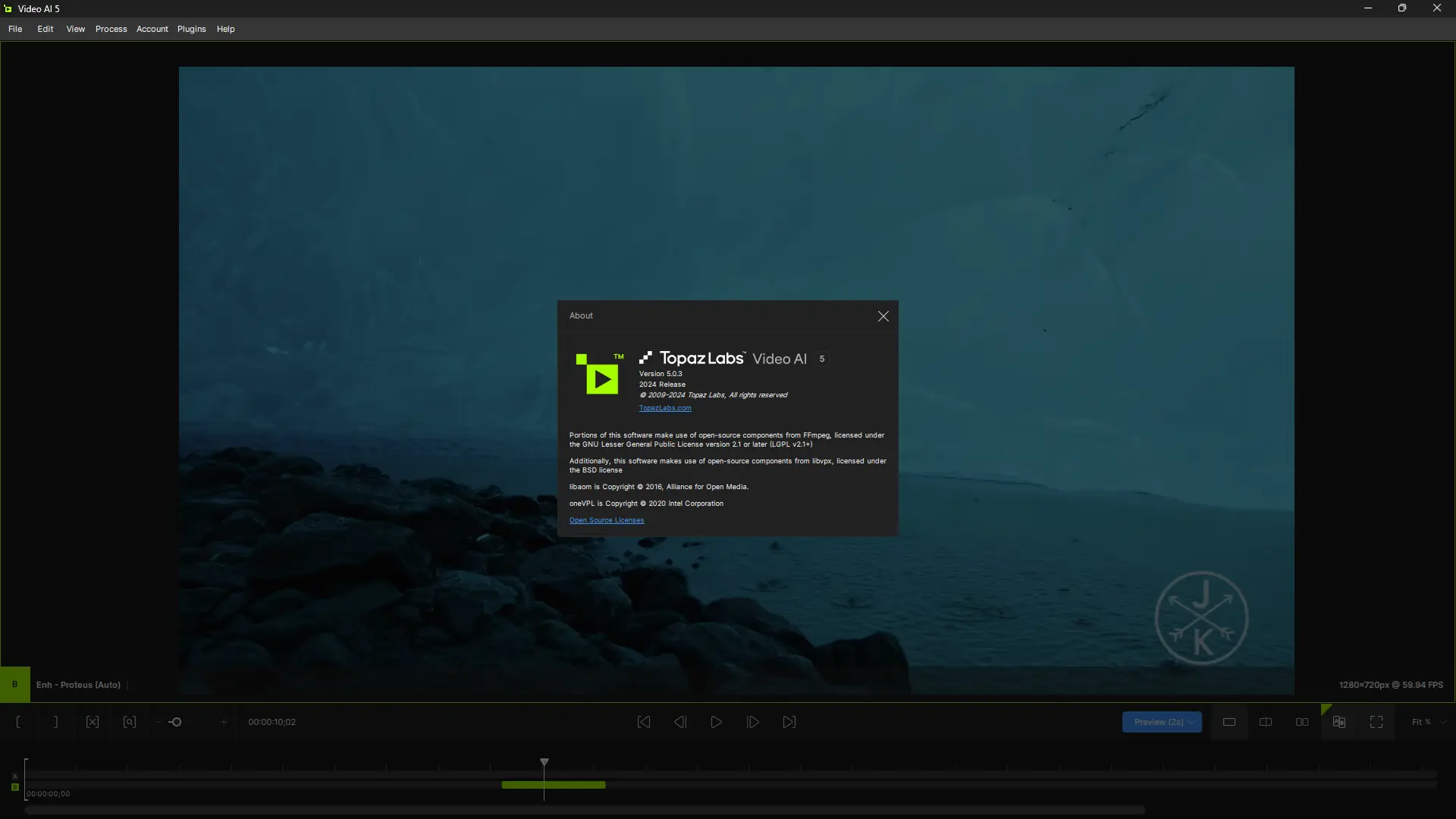Toggle the A/B comparison view
Image resolution: width=1456 pixels, height=819 pixels.
pos(1339,722)
